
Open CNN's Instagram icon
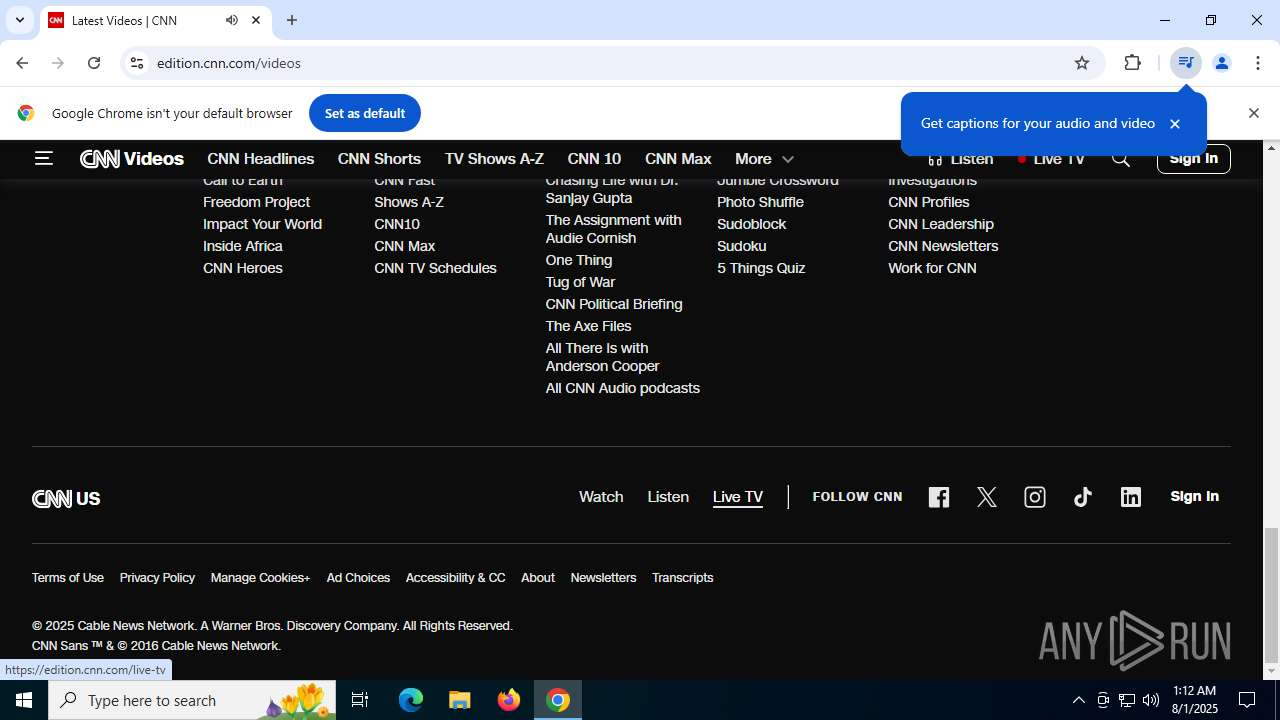pyautogui.click(x=1035, y=497)
